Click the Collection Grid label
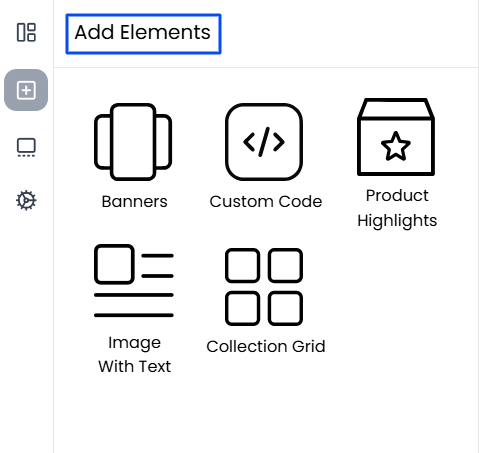 tap(266, 346)
